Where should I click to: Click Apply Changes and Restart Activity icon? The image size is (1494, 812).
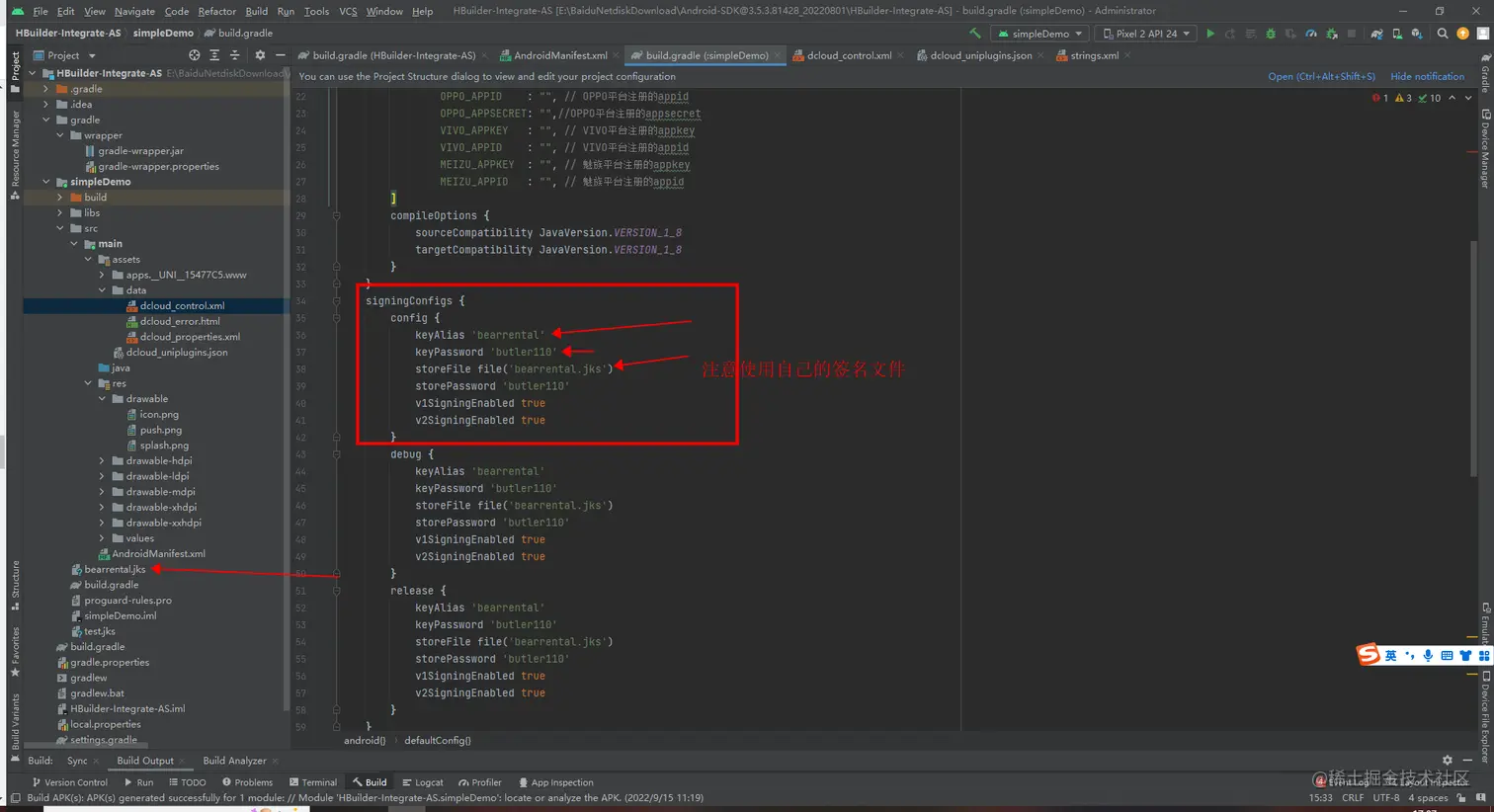pyautogui.click(x=1230, y=34)
